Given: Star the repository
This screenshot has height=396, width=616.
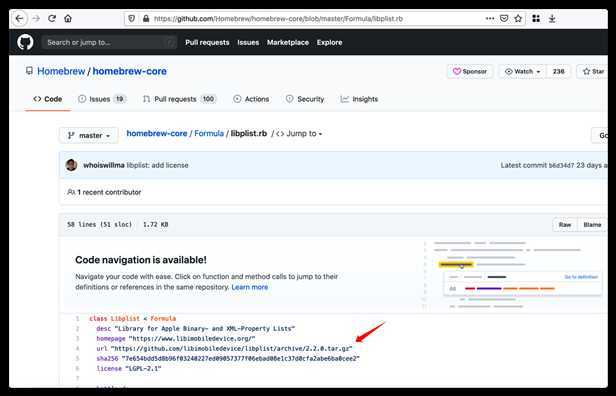Looking at the screenshot, I should (x=593, y=72).
